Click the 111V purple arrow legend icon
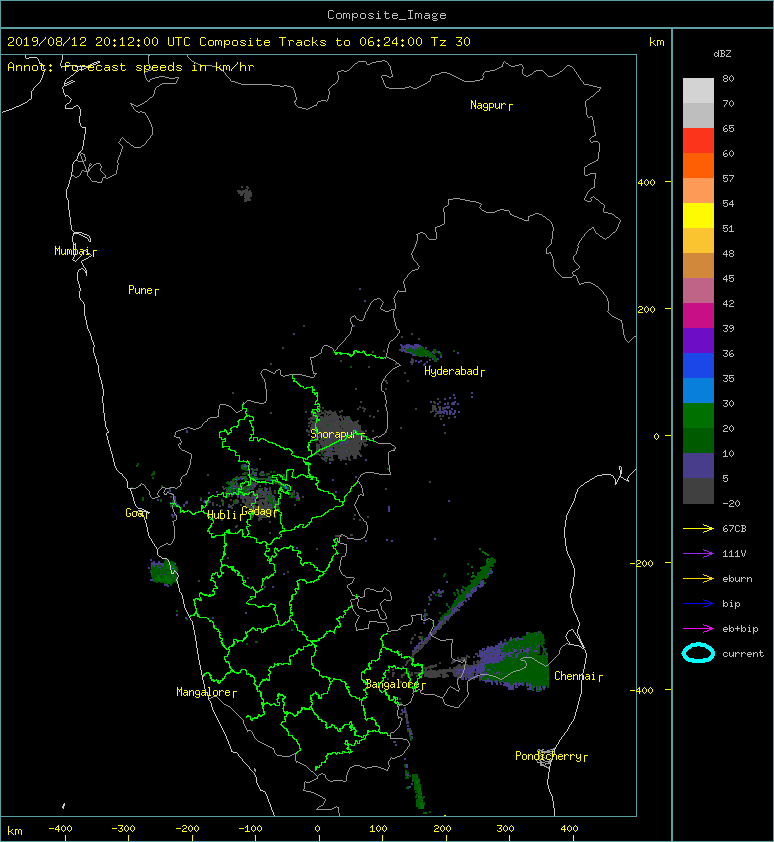The height and width of the screenshot is (842, 774). tap(698, 554)
